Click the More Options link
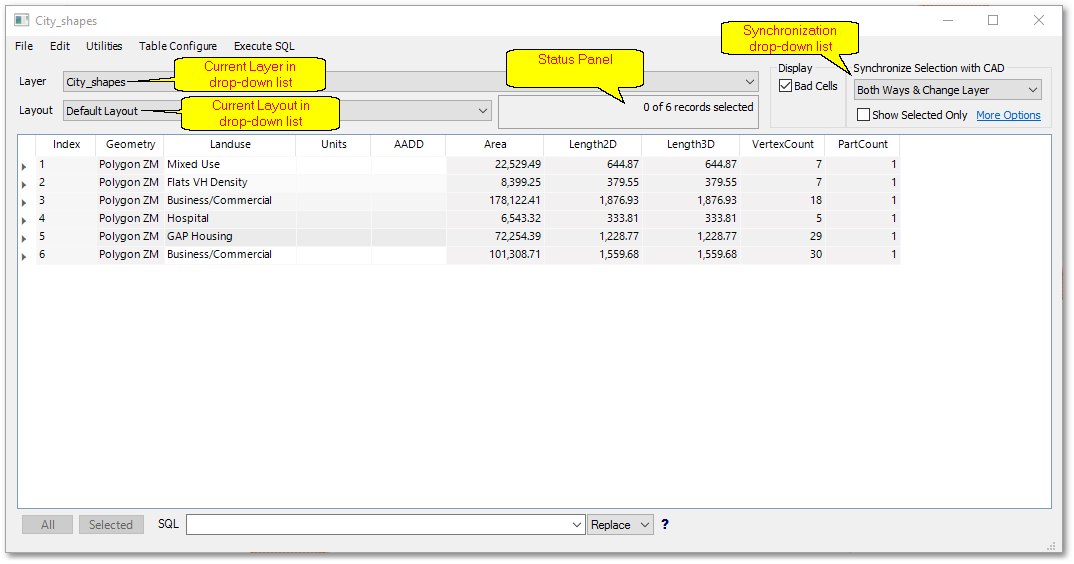This screenshot has width=1074, height=564. (x=1008, y=115)
